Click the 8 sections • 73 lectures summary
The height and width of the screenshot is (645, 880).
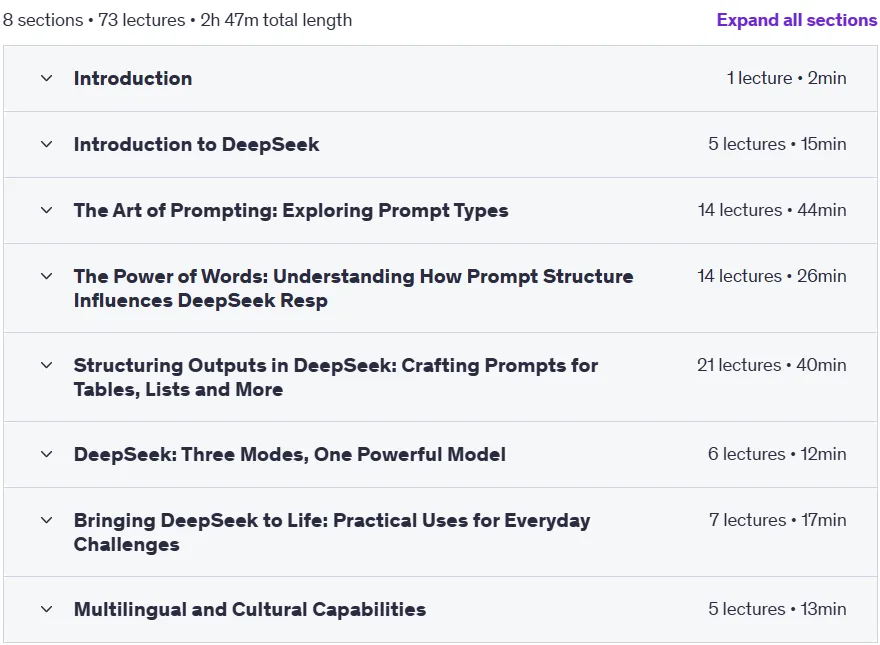(177, 20)
